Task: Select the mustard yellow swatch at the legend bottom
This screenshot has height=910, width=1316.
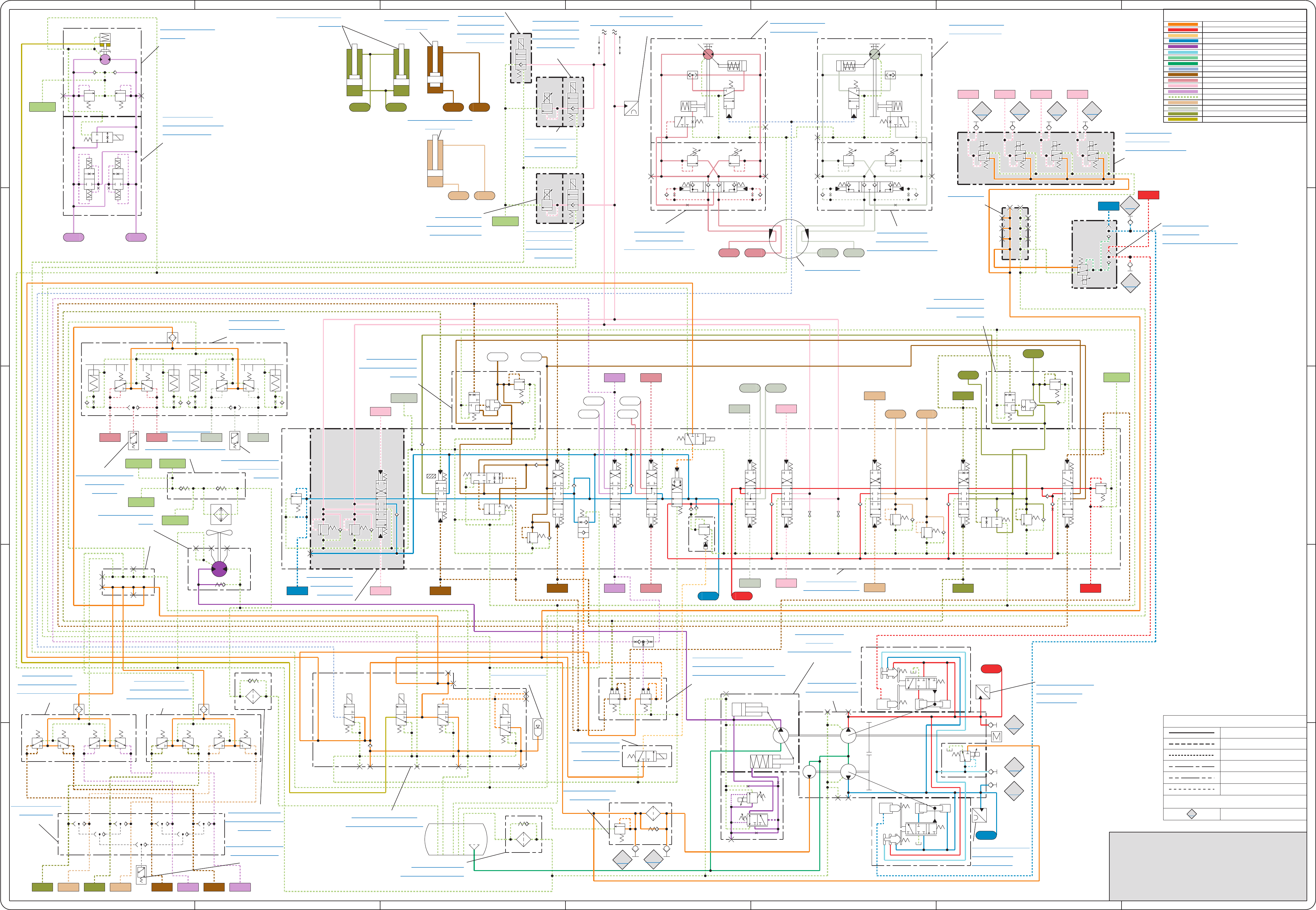Action: tap(1183, 119)
